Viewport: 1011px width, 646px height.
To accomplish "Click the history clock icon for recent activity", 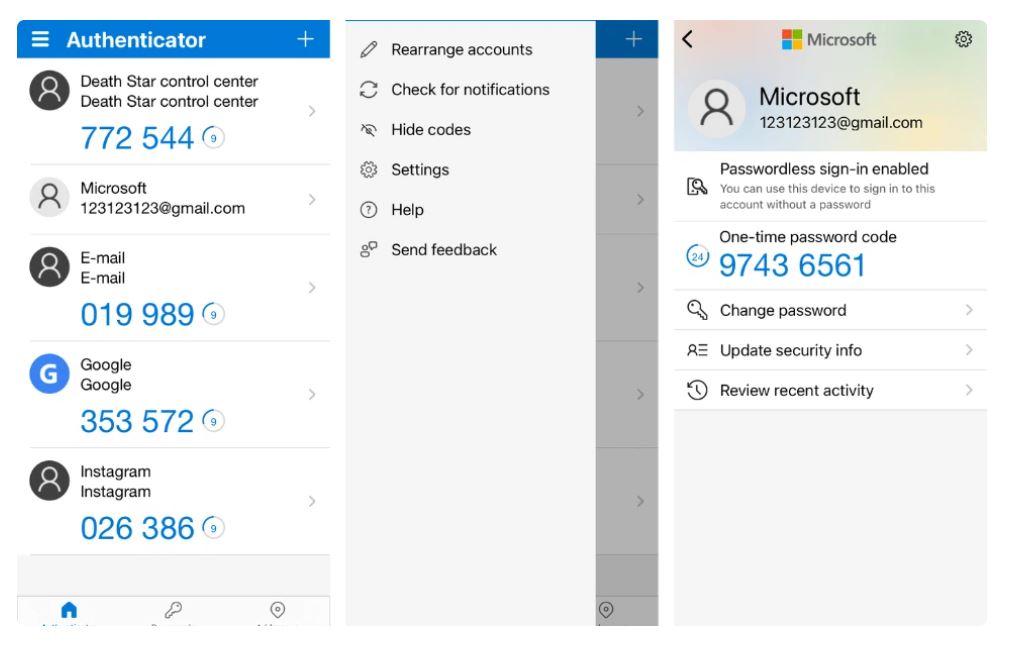I will tap(697, 390).
